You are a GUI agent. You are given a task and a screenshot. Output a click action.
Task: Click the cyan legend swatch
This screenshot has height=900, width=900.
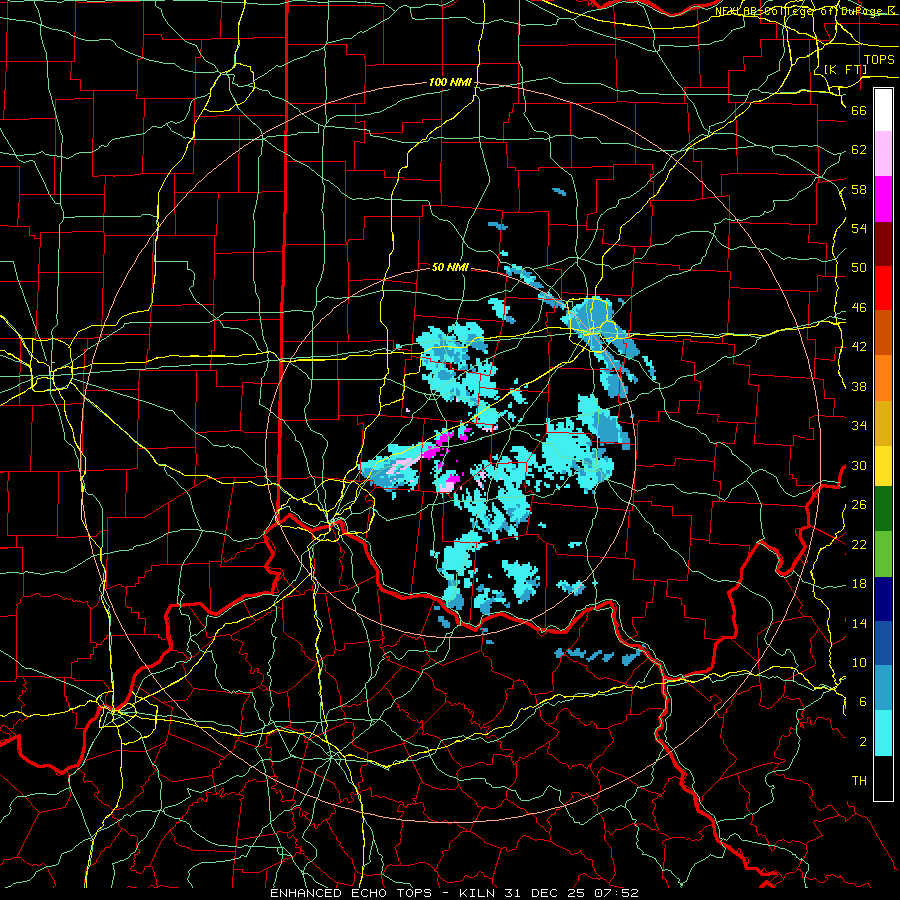pyautogui.click(x=883, y=733)
